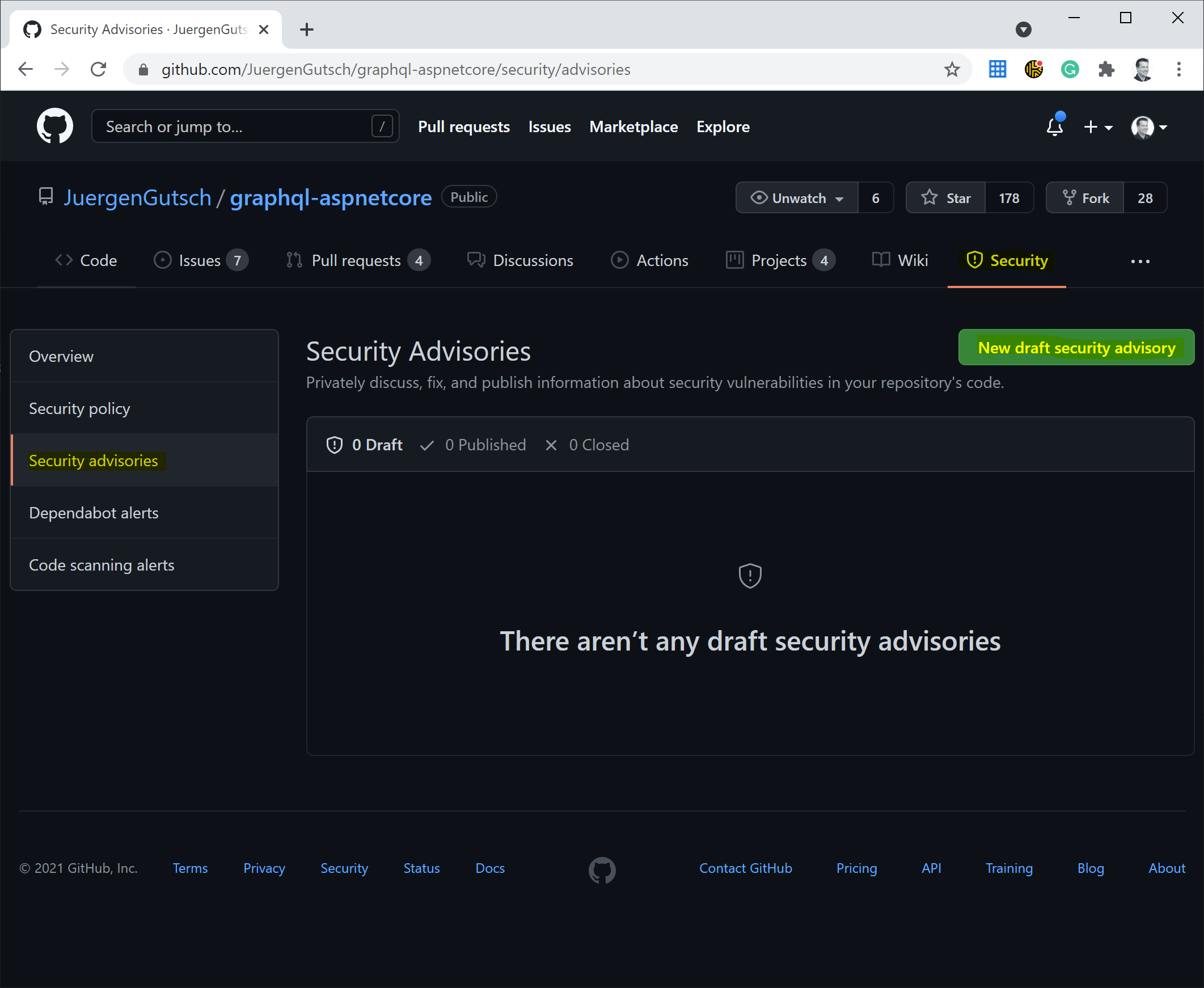The height and width of the screenshot is (988, 1204).
Task: Filter by 0 Published advisories
Action: [473, 445]
